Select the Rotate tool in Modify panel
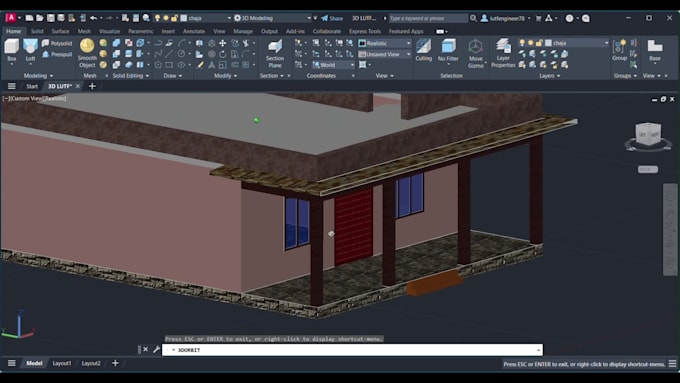680x383 pixels. click(222, 54)
